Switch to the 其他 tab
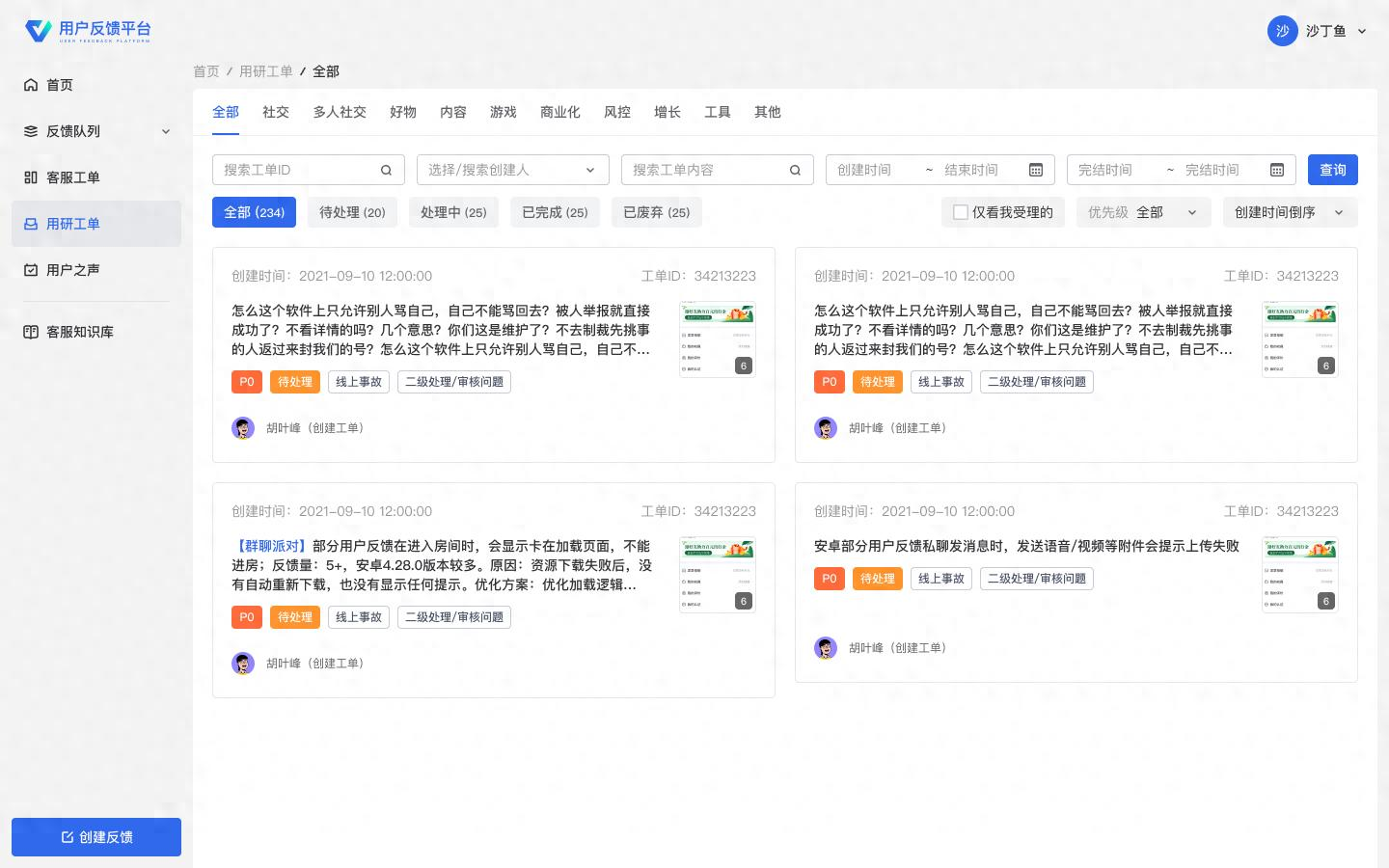Image resolution: width=1389 pixels, height=868 pixels. point(768,112)
